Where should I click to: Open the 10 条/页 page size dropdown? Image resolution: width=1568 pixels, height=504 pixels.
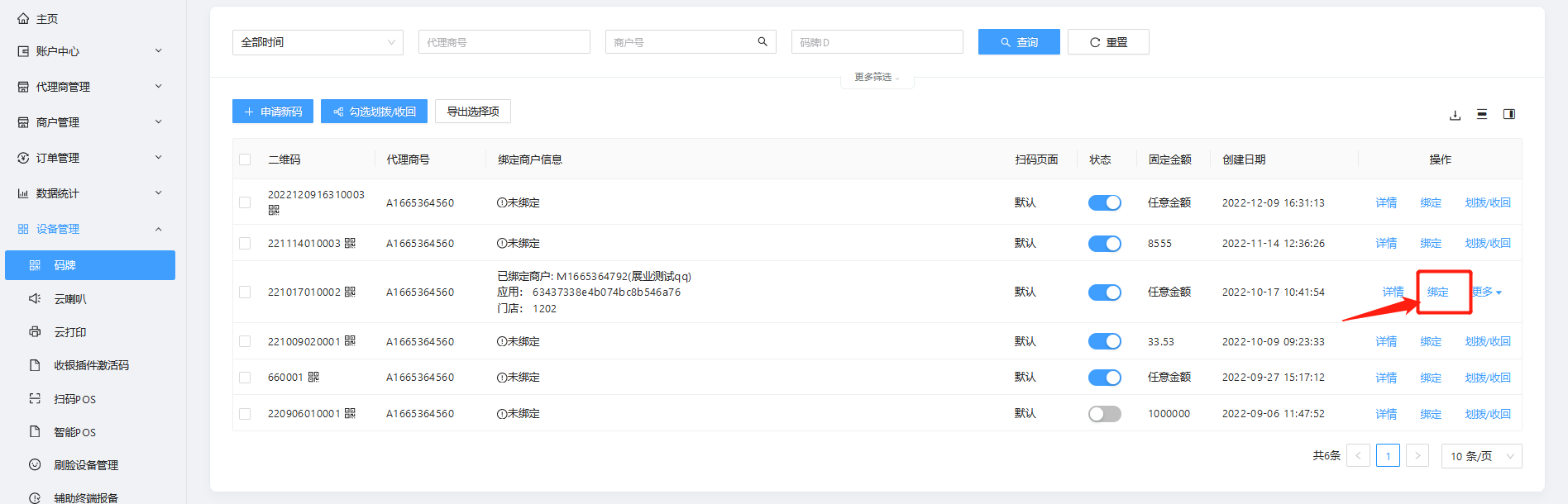1482,456
